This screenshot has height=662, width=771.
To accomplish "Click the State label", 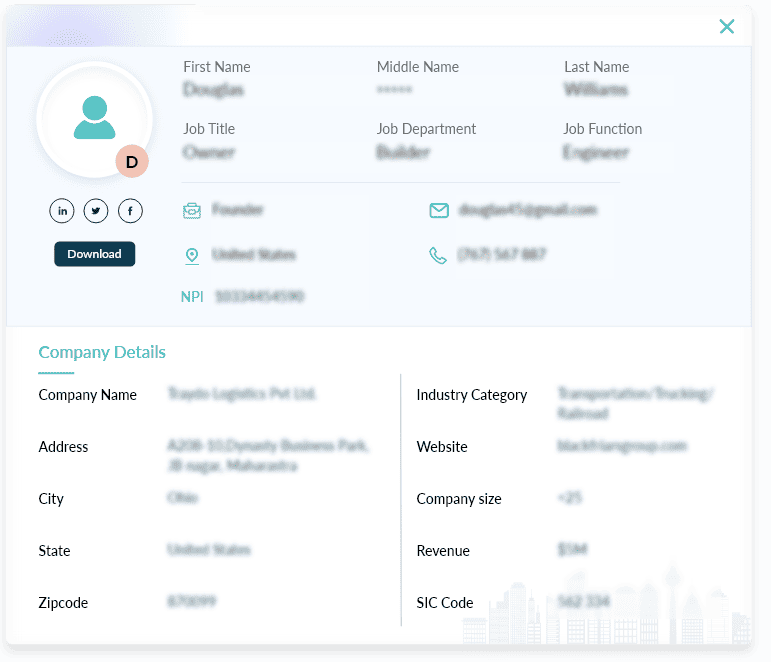I will (x=54, y=551).
